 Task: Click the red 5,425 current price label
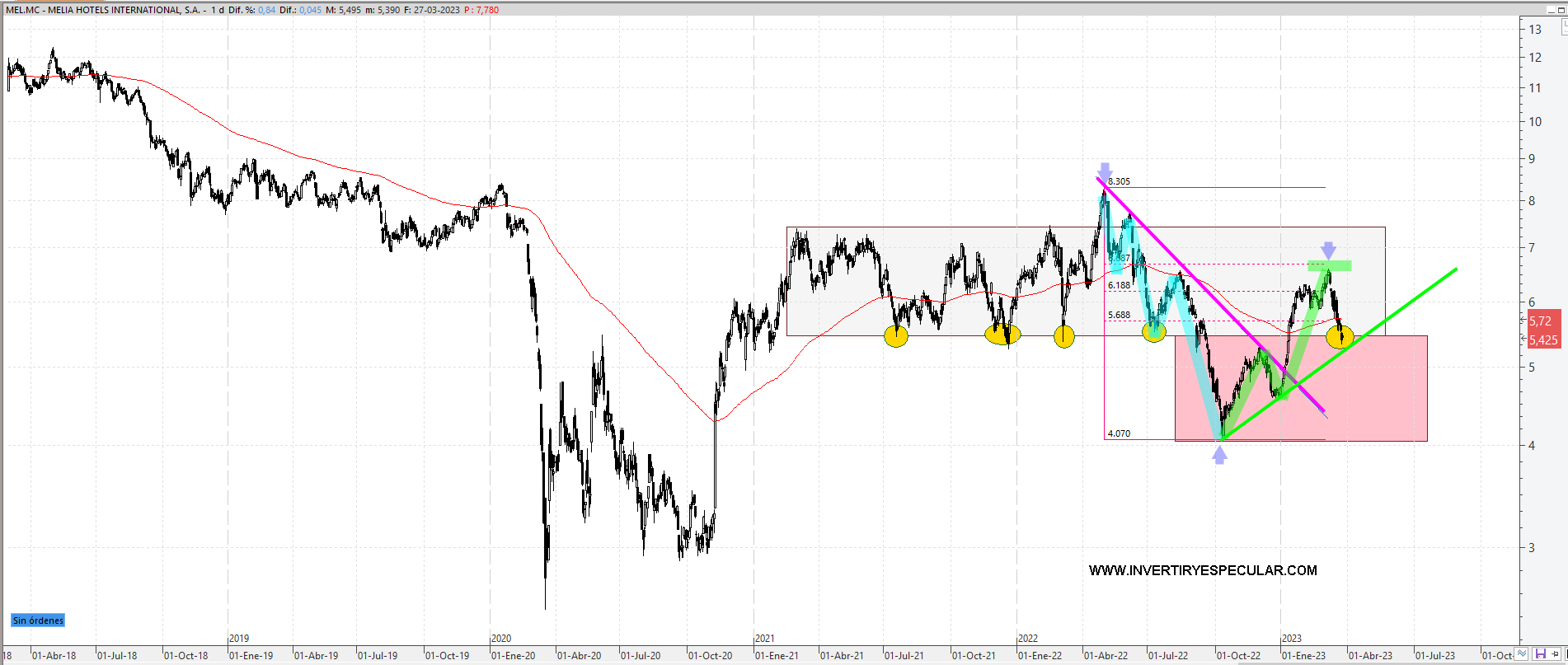click(1543, 340)
